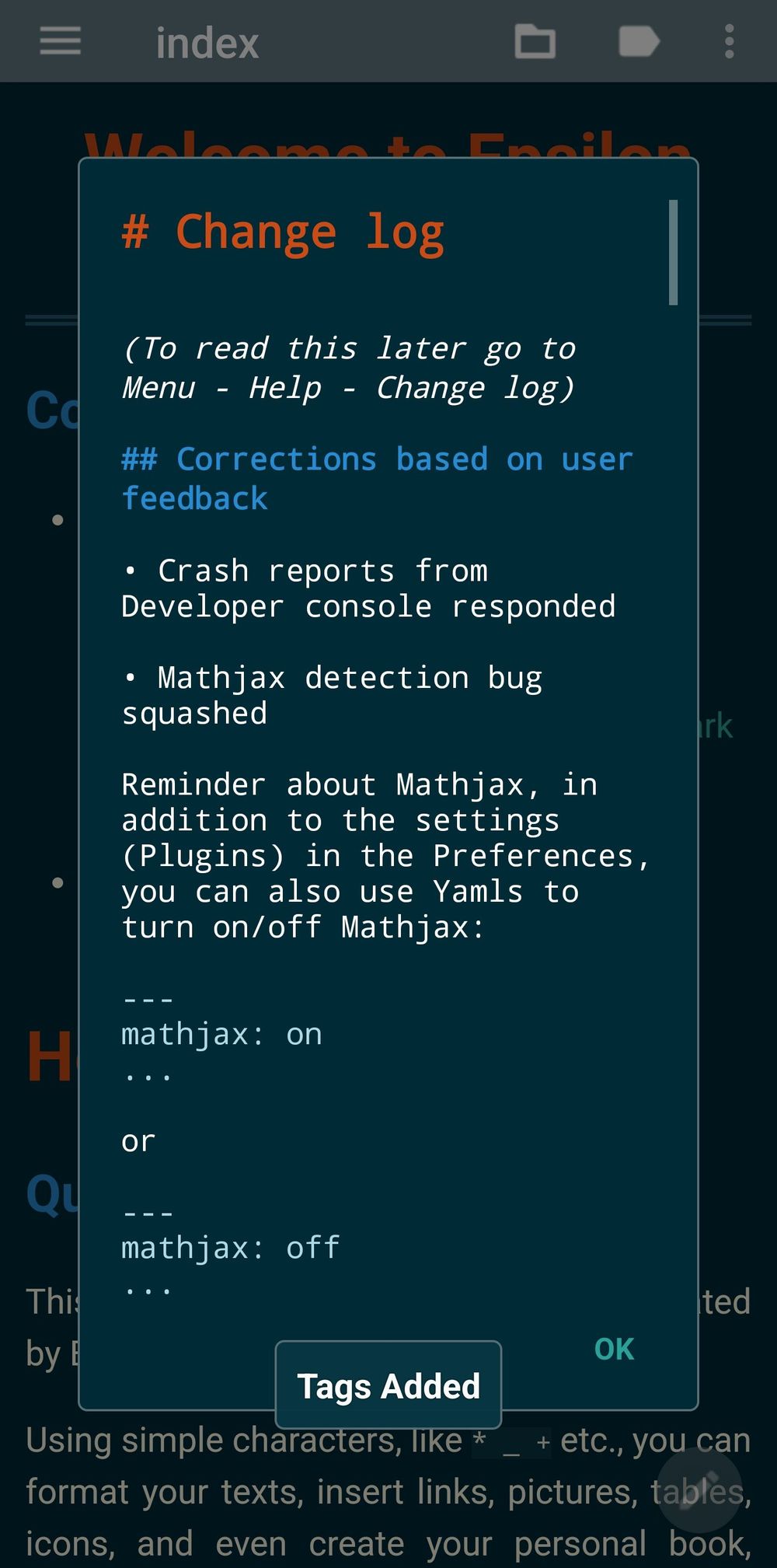
Task: Tap the label tag icon to add tags
Action: pyautogui.click(x=639, y=42)
